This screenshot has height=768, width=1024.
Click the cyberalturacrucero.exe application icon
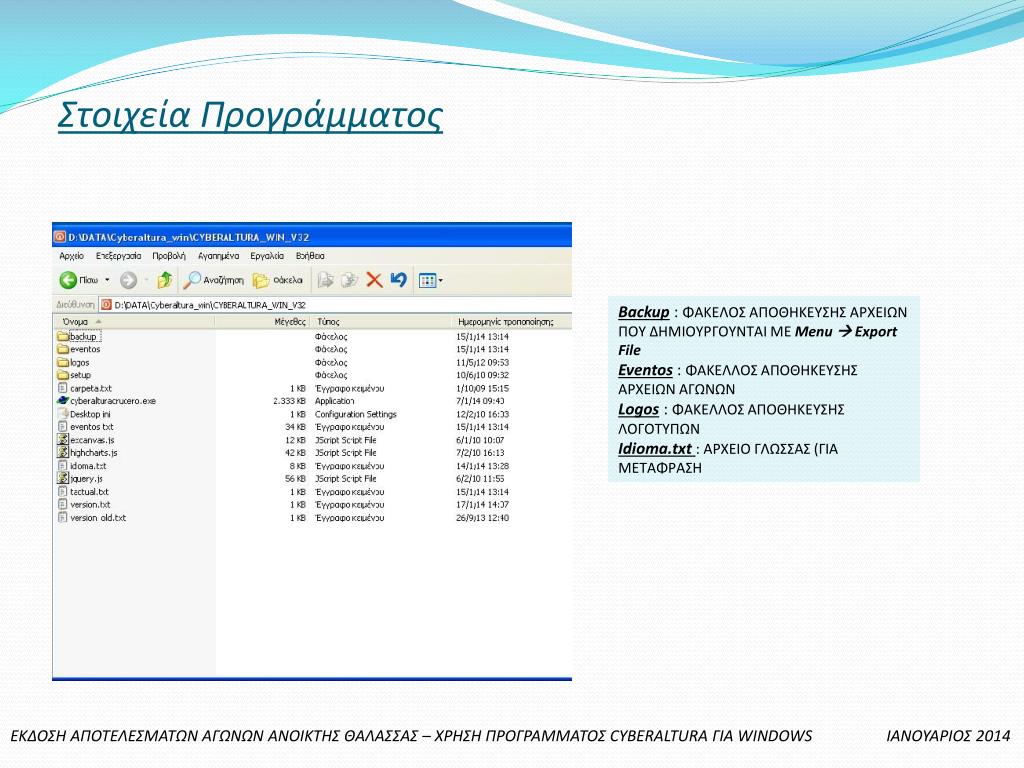coord(63,401)
